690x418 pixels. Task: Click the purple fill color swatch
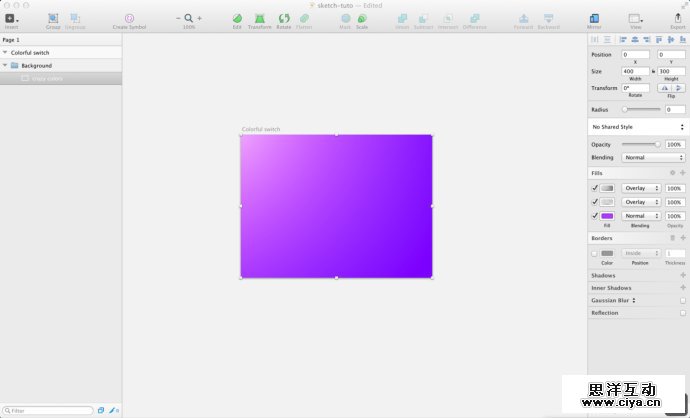[607, 216]
